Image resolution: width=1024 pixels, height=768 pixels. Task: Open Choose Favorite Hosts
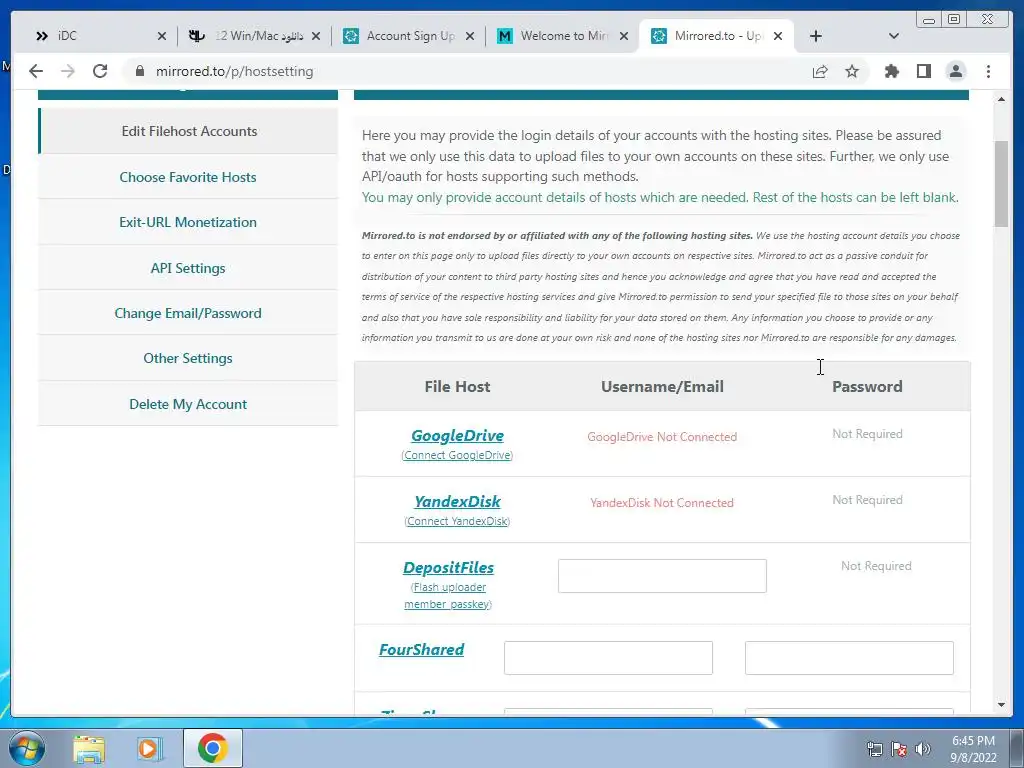click(x=188, y=177)
